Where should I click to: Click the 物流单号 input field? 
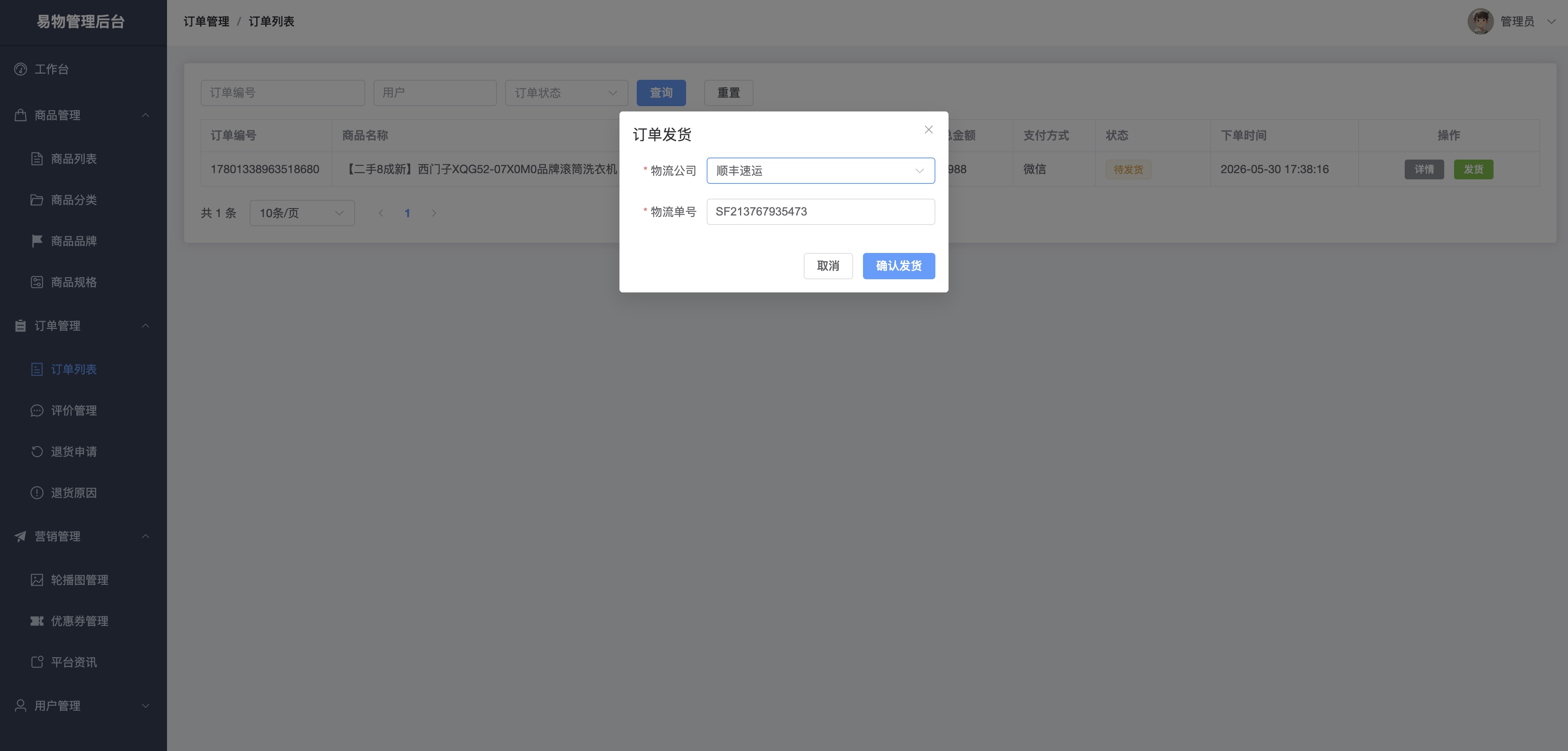[x=821, y=212]
